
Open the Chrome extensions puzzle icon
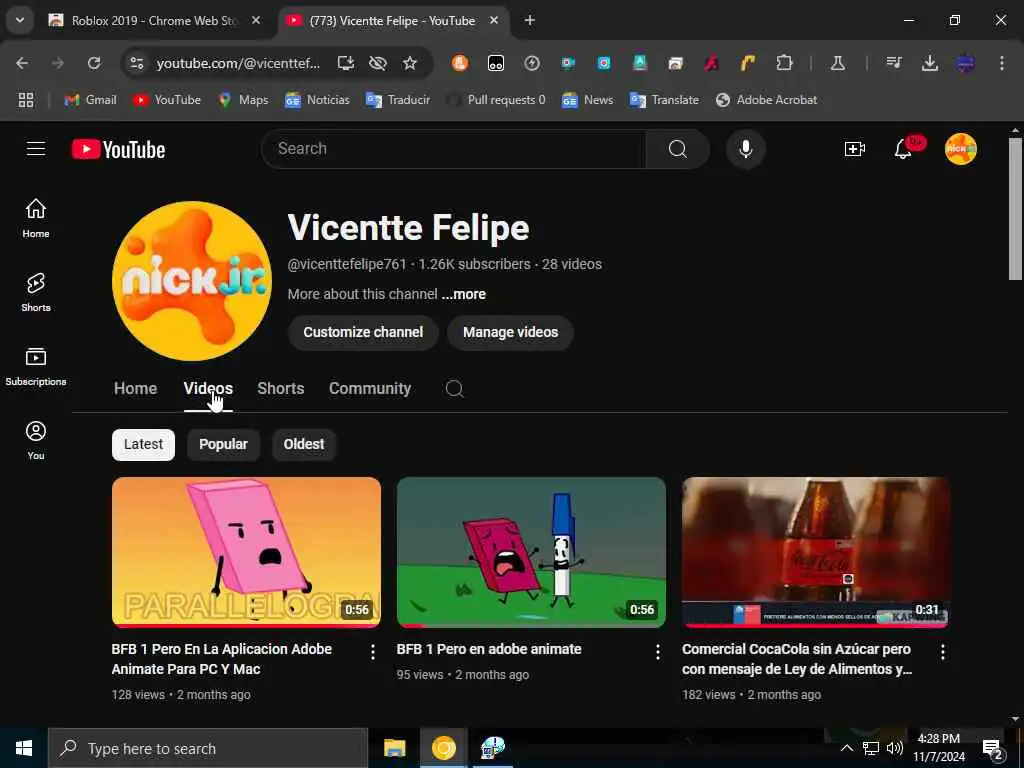784,63
